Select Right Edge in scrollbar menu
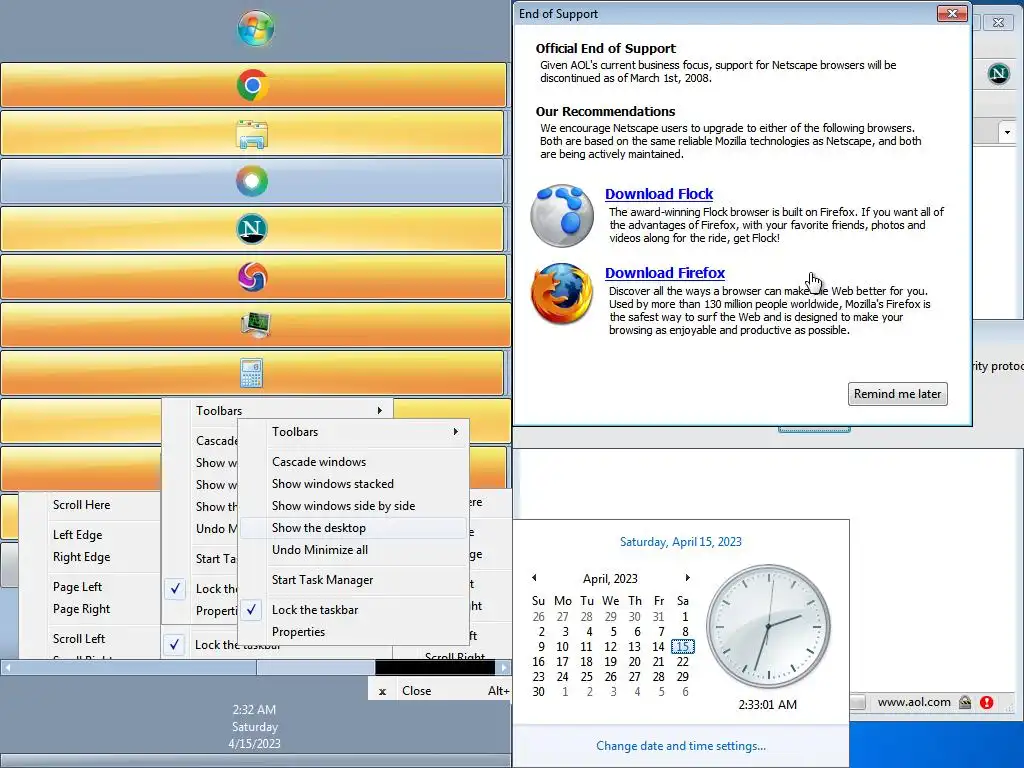Screen dimensions: 1024x768 (x=90, y=557)
